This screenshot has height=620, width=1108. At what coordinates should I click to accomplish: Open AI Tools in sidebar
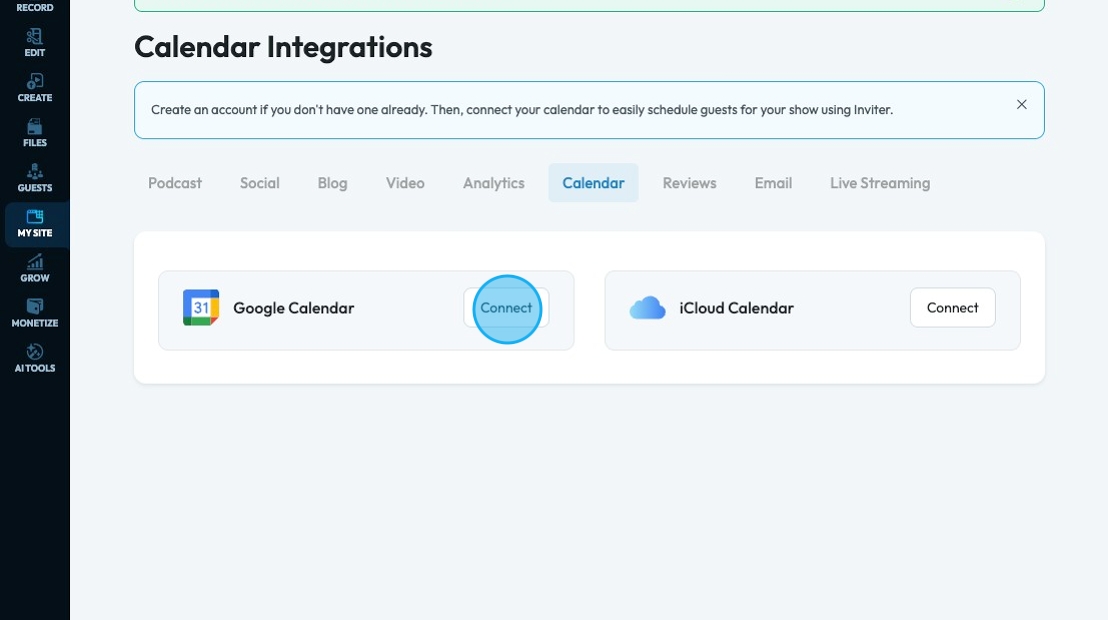coord(35,359)
